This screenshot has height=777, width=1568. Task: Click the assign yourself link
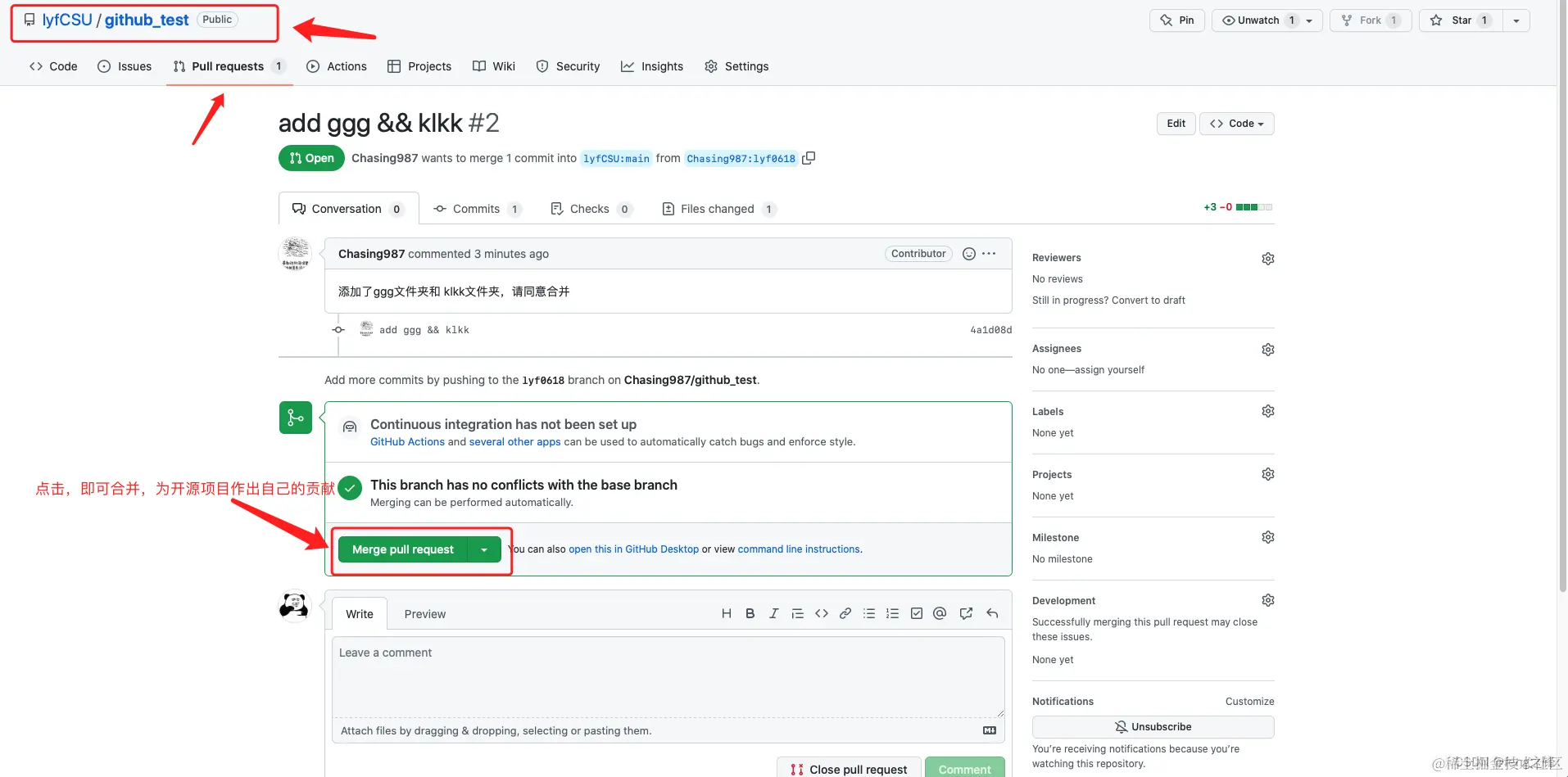1109,370
